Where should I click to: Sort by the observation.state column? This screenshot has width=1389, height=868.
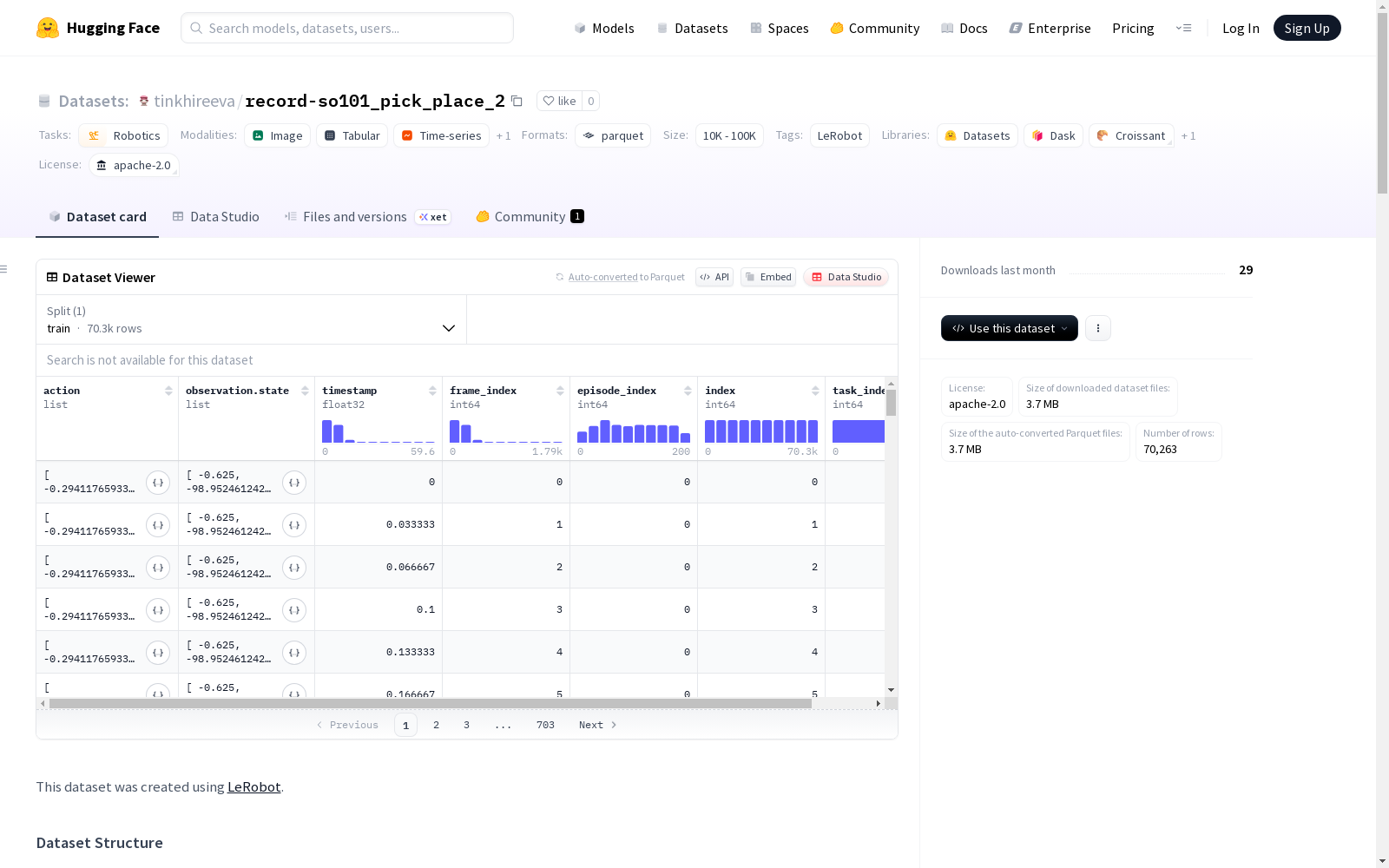click(305, 391)
